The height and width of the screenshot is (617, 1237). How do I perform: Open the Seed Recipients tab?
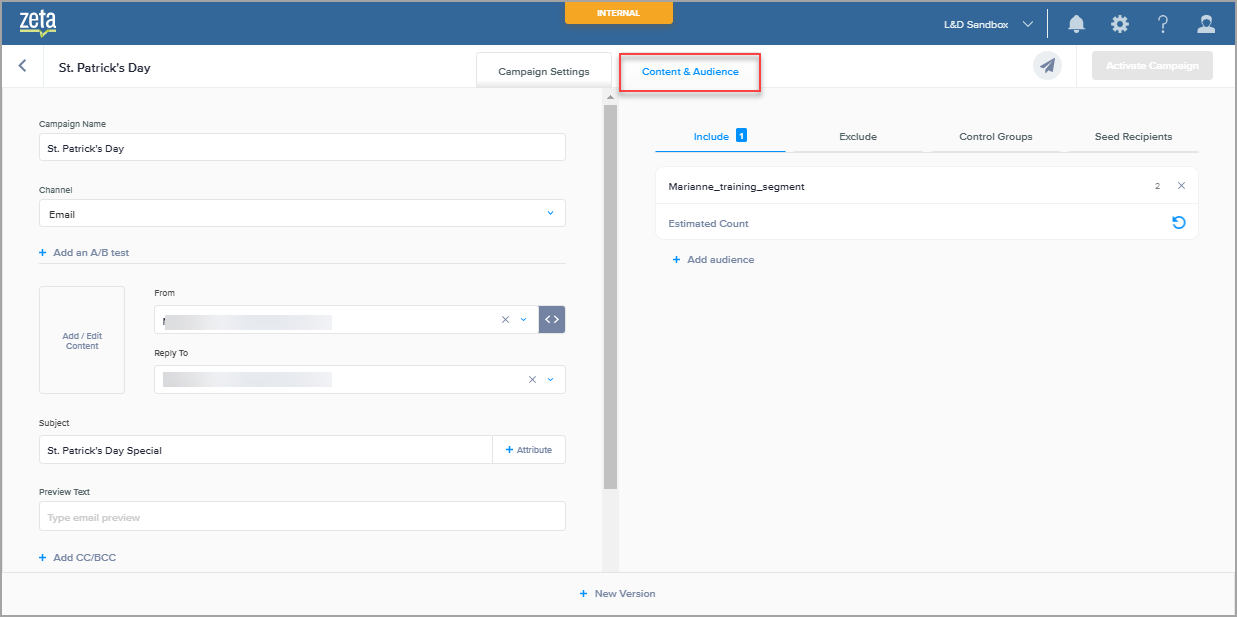(1133, 137)
